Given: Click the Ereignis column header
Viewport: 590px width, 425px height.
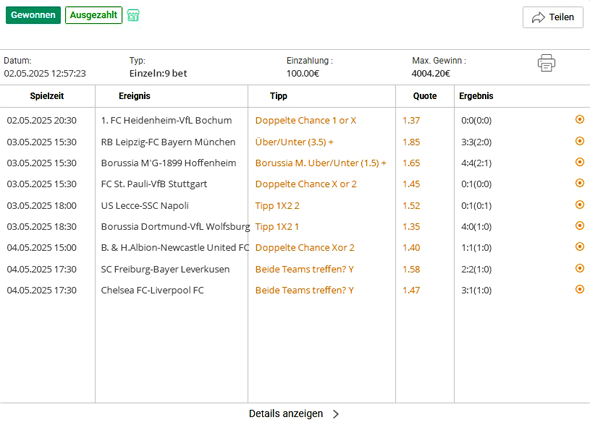Looking at the screenshot, I should 134,96.
